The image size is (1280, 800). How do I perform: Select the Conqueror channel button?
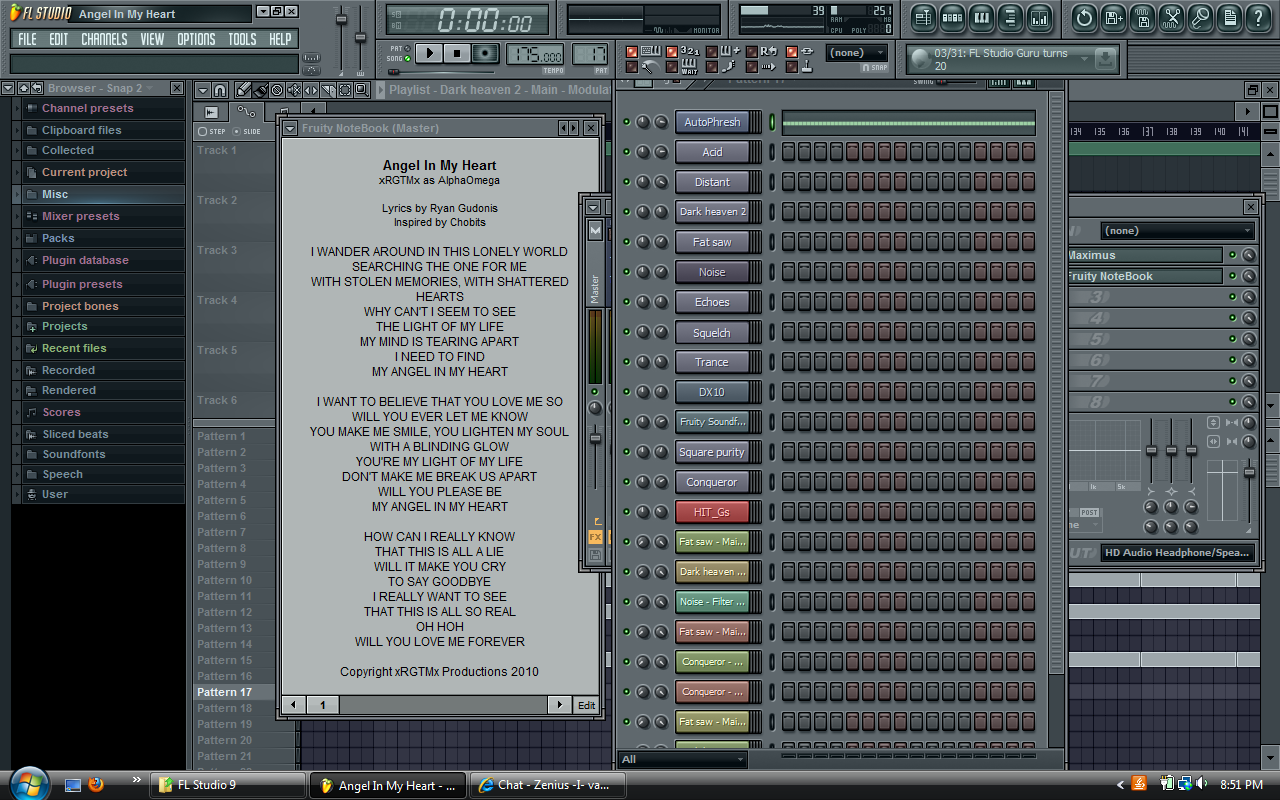point(712,482)
